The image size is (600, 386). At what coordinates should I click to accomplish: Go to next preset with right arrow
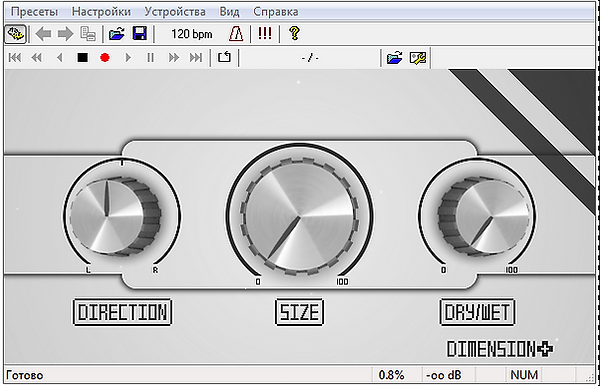click(x=65, y=34)
